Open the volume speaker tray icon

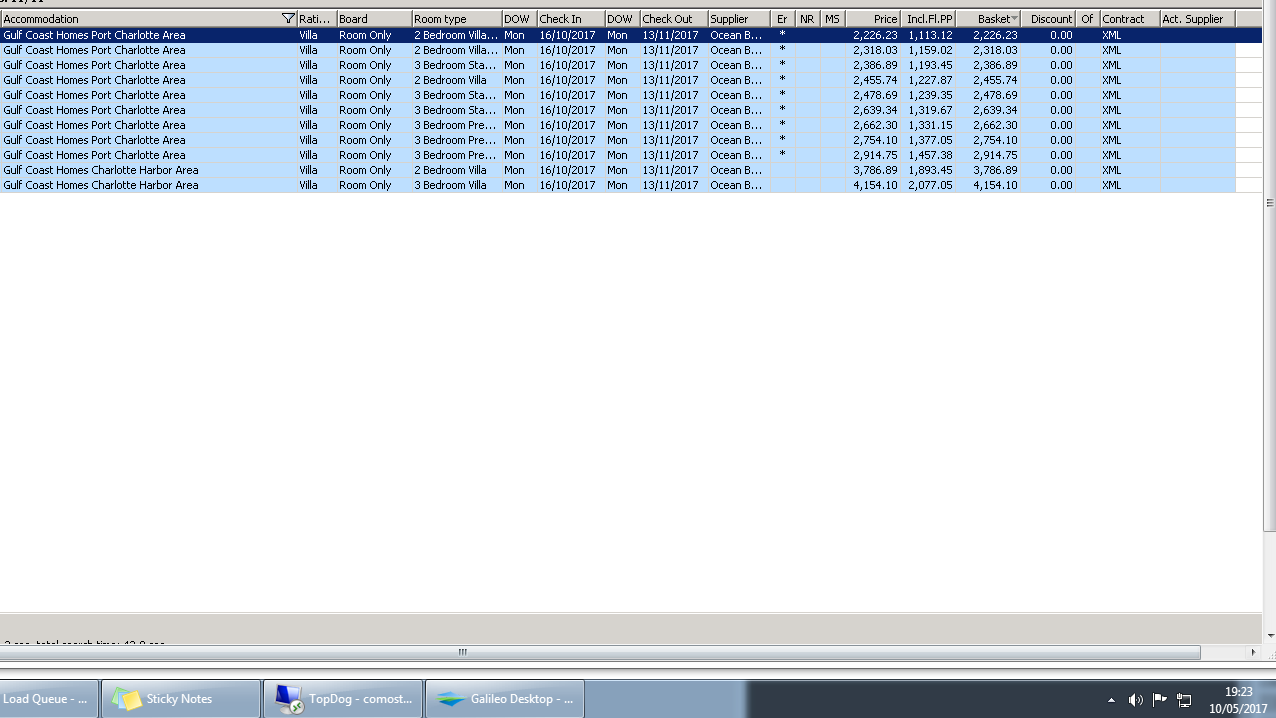[x=1135, y=700]
